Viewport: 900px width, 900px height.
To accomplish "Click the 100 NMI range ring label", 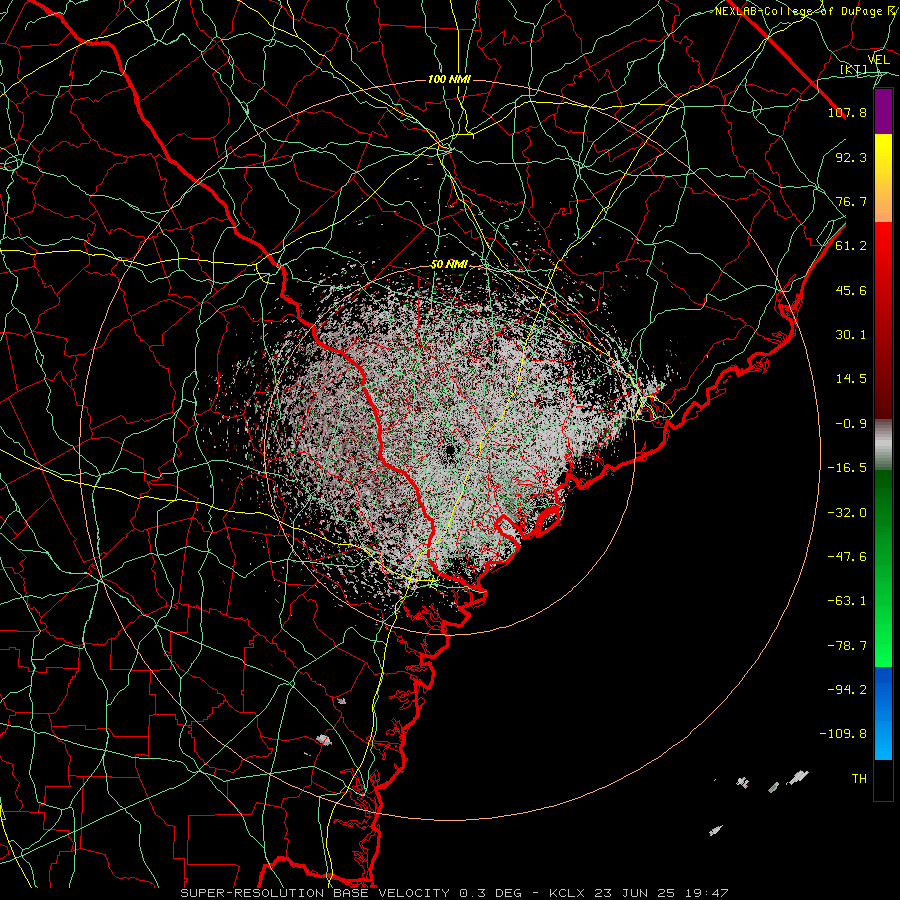I will (449, 79).
